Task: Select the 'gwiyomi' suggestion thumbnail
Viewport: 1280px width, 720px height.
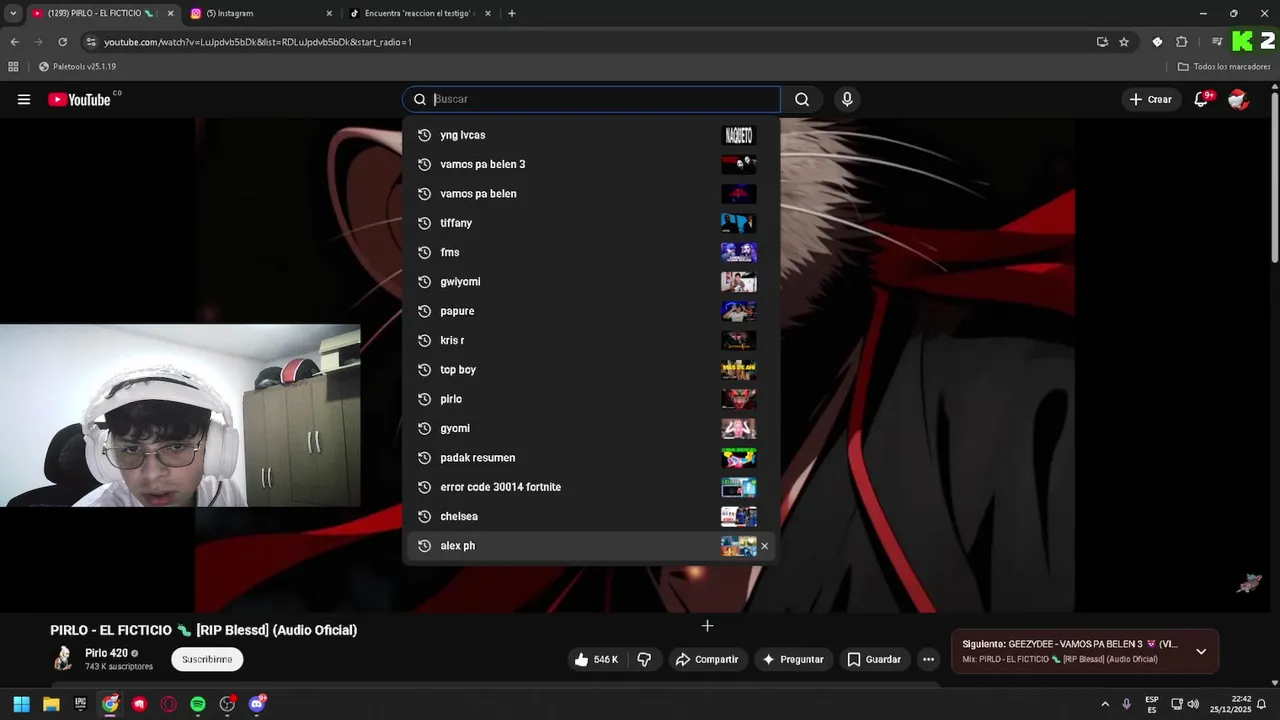Action: click(739, 282)
